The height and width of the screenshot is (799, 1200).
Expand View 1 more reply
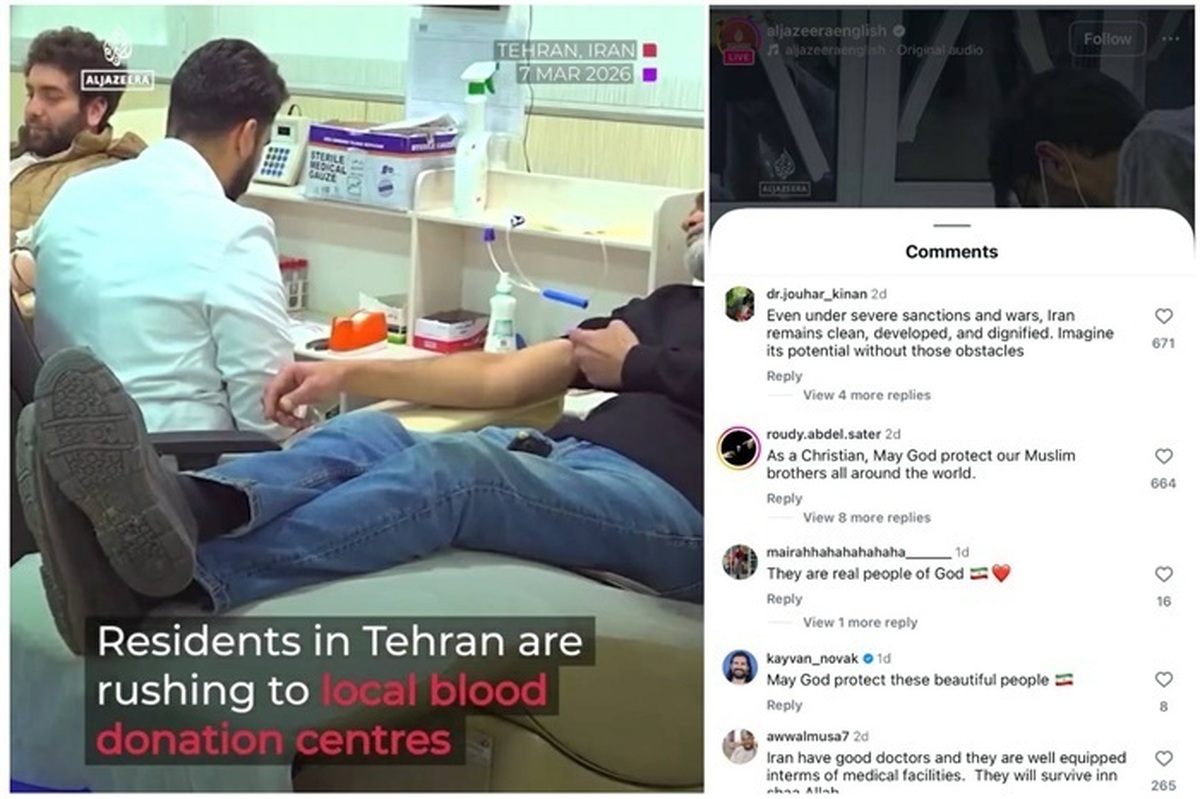[x=860, y=622]
